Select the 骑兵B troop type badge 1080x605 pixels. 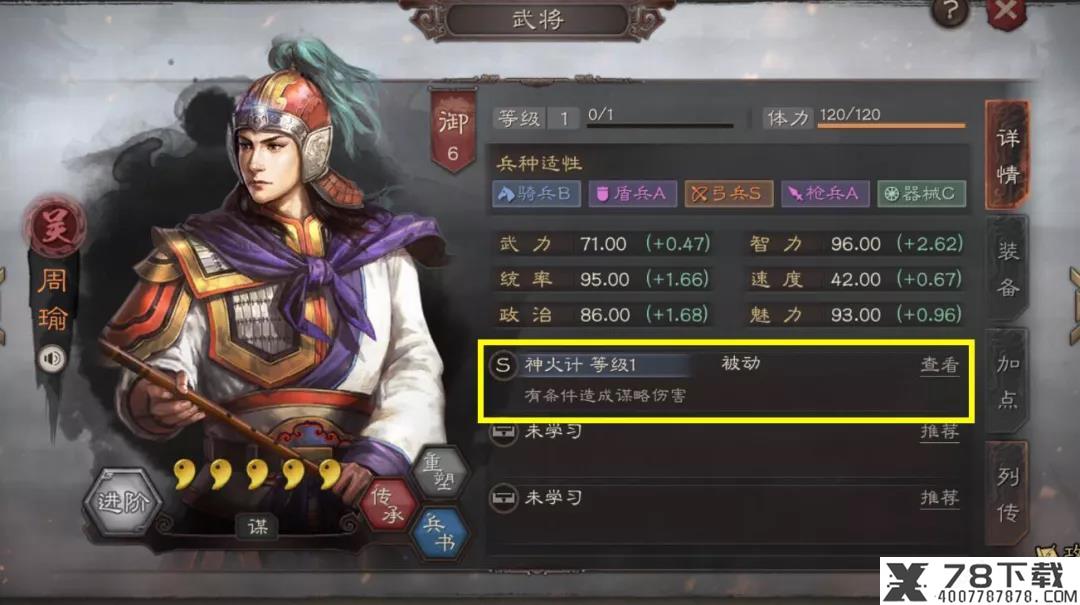click(537, 194)
